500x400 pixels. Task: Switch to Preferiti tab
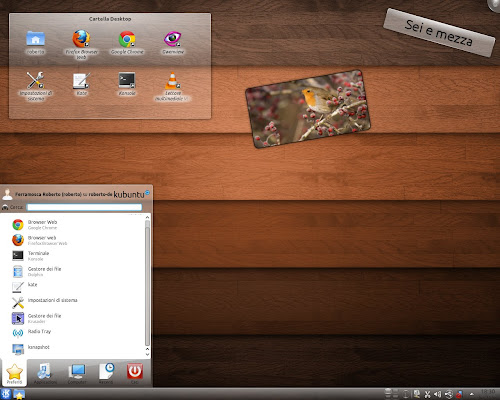(x=14, y=373)
